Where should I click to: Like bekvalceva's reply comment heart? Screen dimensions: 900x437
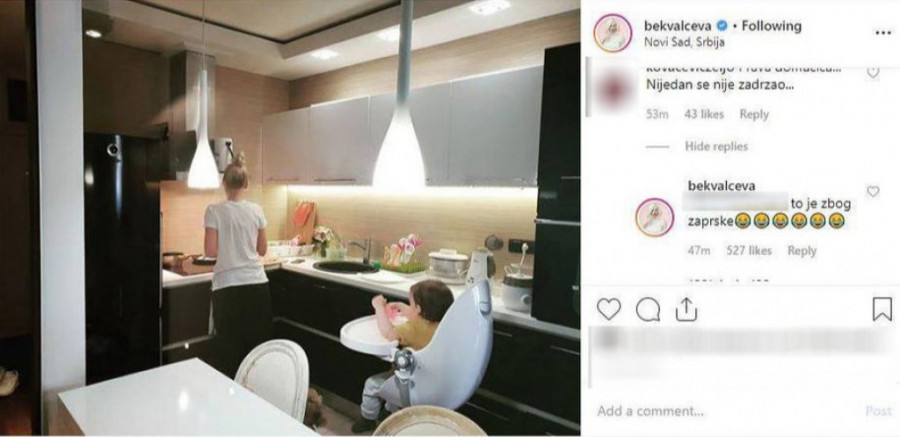point(872,192)
